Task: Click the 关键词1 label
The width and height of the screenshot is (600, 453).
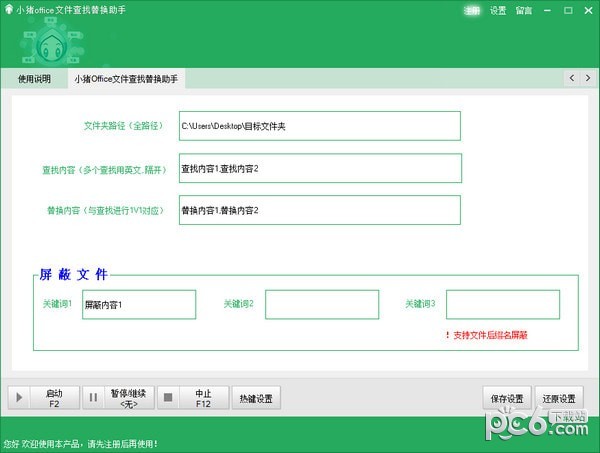Action: pyautogui.click(x=57, y=304)
